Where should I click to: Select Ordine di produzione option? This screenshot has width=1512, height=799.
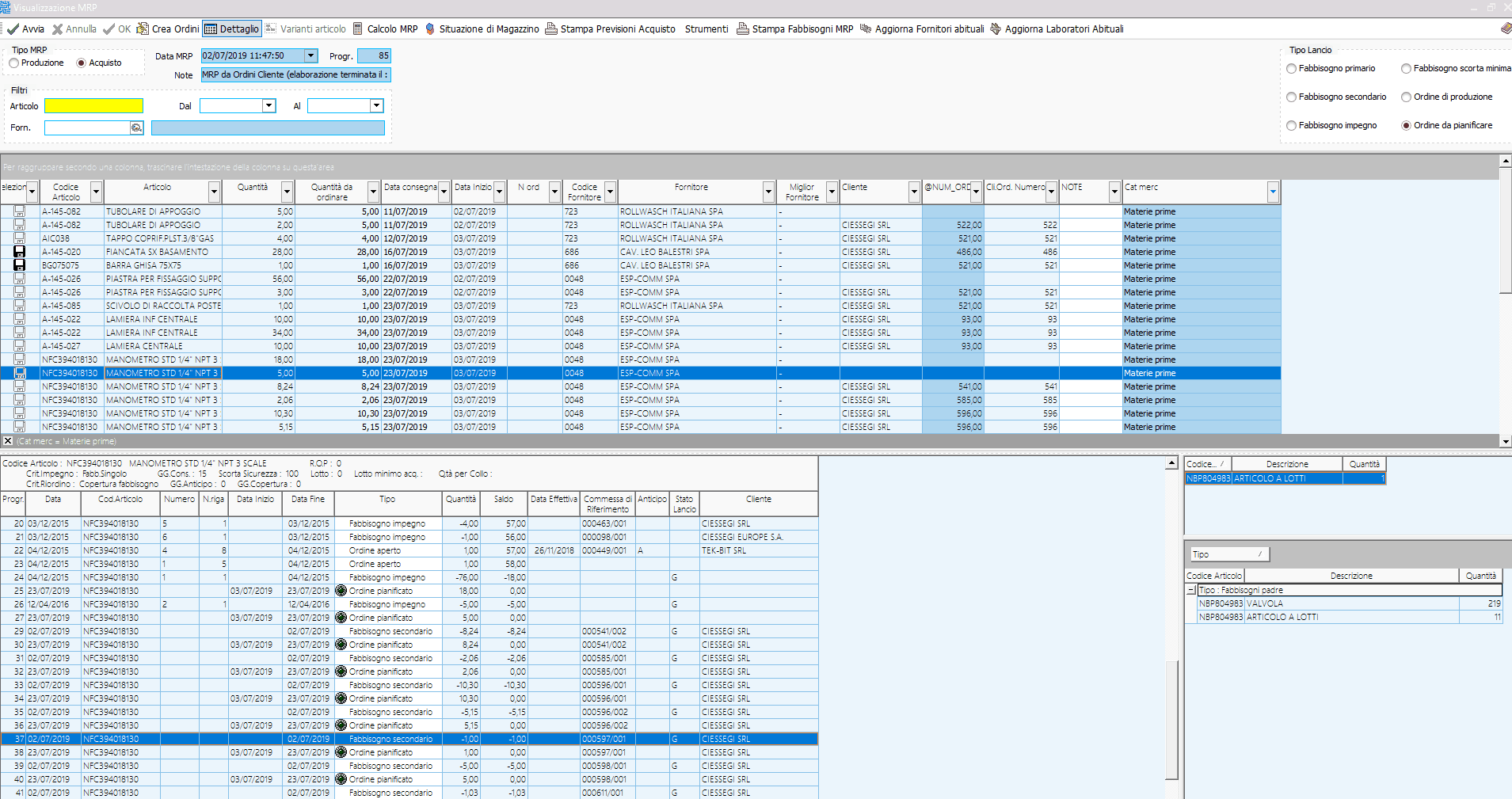click(x=1407, y=97)
